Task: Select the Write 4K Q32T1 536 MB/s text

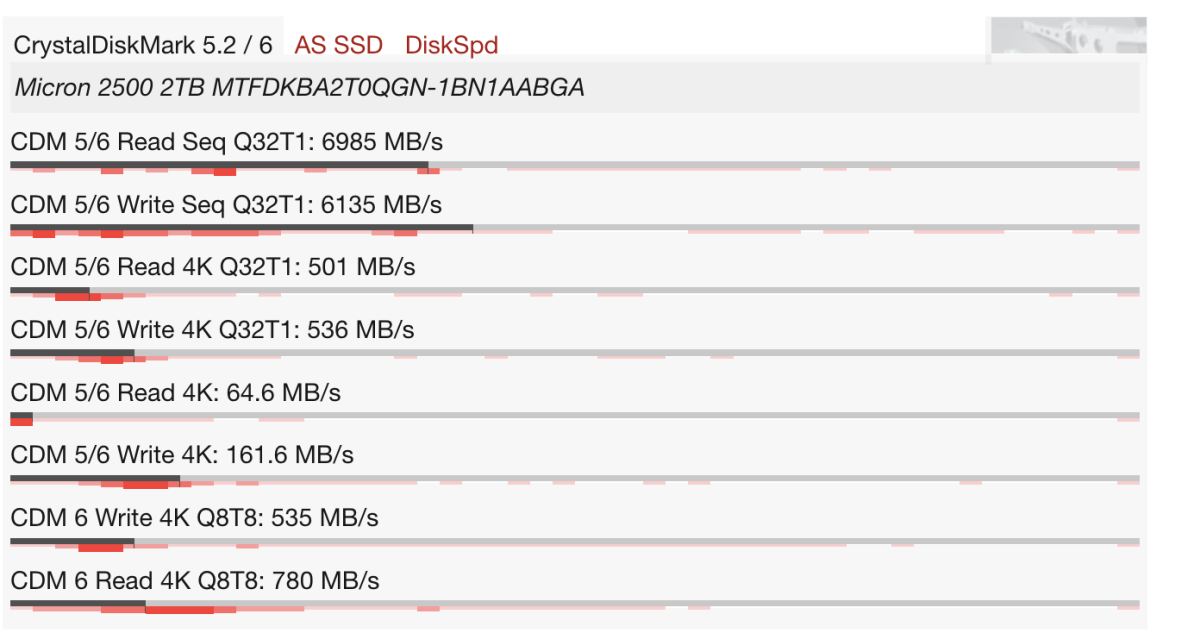Action: click(x=214, y=330)
